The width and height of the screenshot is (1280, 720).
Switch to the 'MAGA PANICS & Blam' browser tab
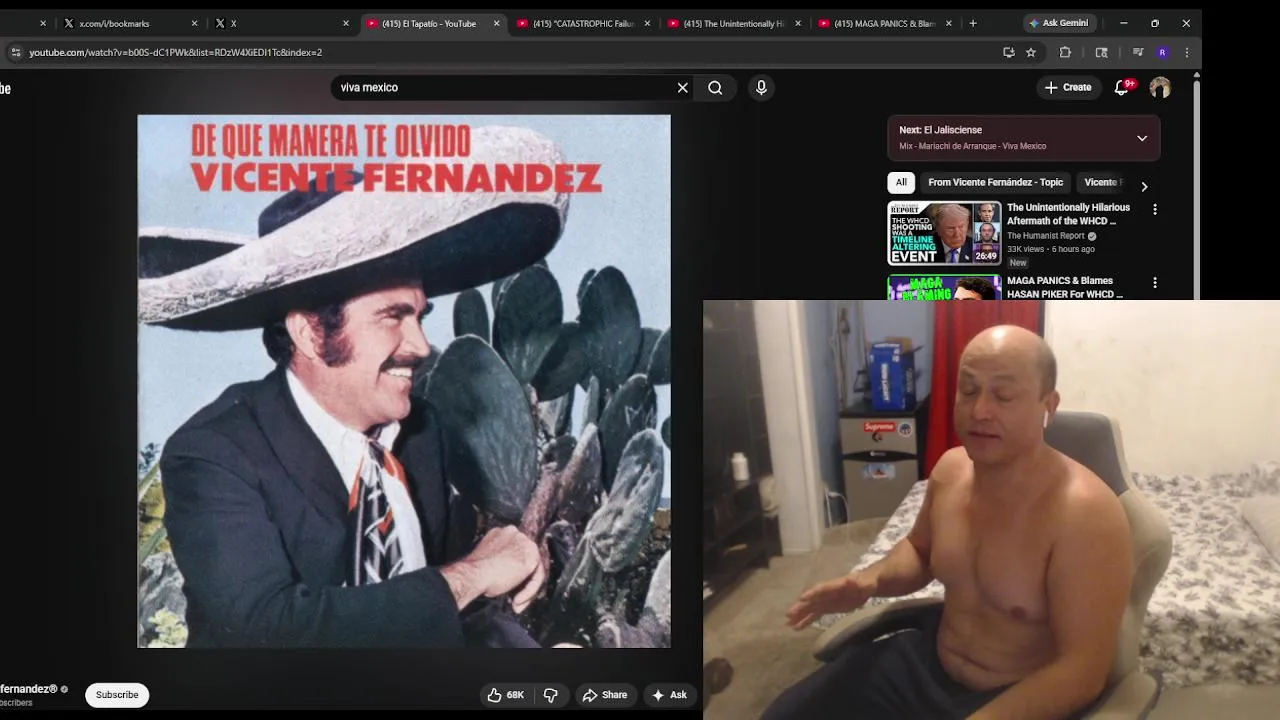point(877,23)
